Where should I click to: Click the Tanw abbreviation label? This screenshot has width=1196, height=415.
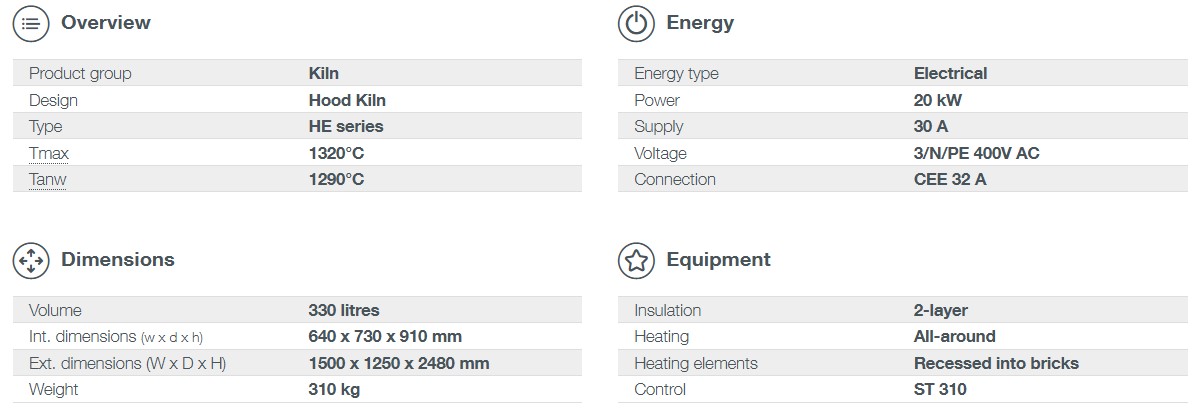click(x=47, y=179)
